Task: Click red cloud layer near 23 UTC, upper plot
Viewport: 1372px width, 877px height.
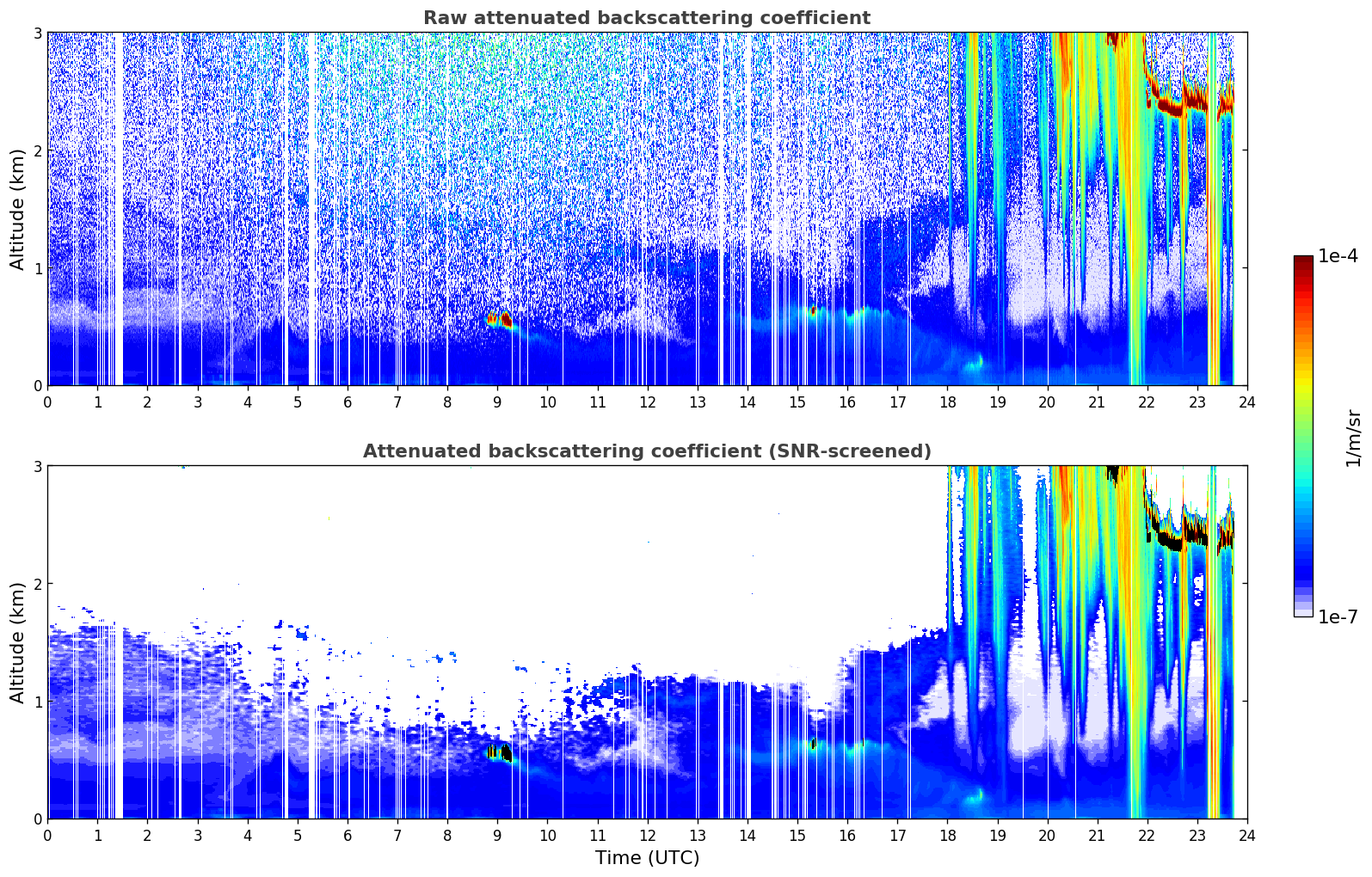Action: tap(1193, 101)
